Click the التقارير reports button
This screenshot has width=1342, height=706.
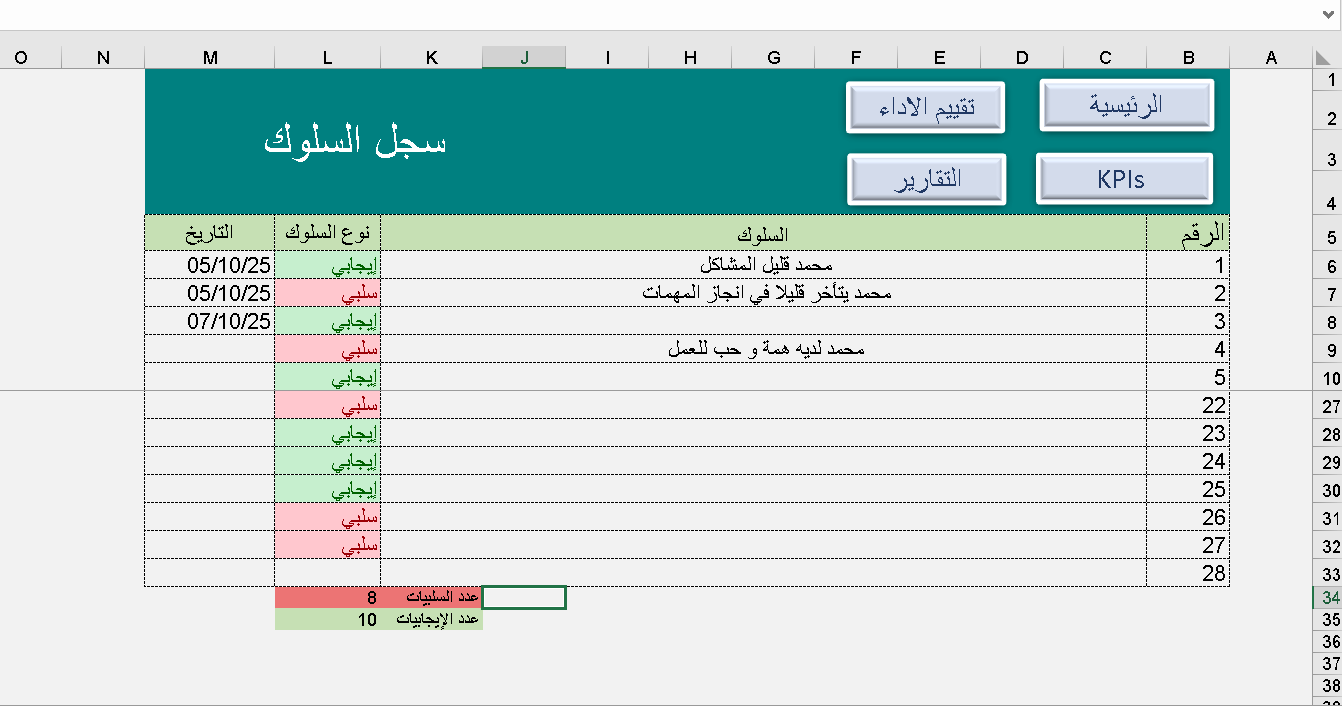926,177
